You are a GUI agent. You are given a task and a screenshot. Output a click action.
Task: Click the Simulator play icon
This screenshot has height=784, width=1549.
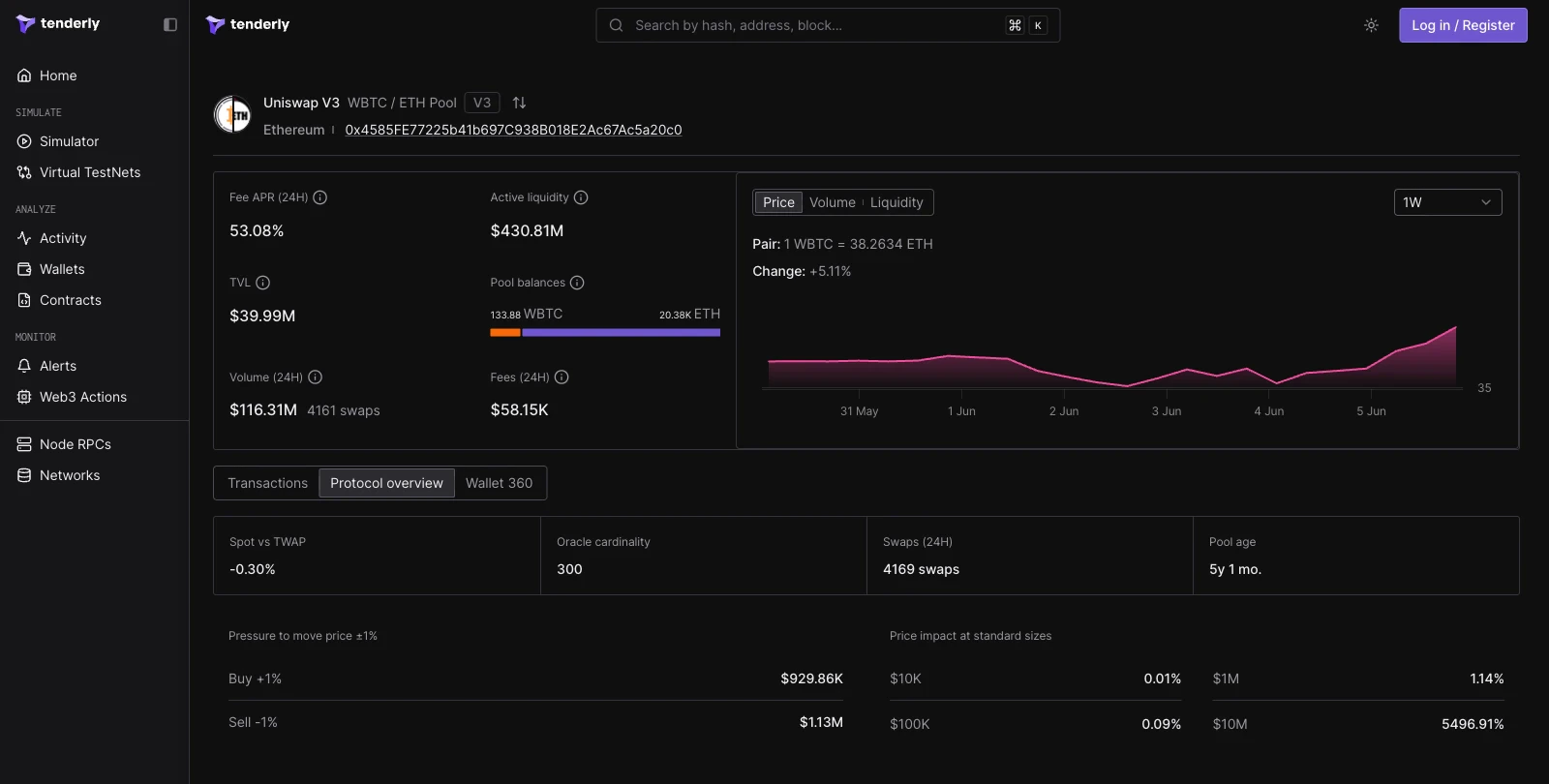point(24,141)
